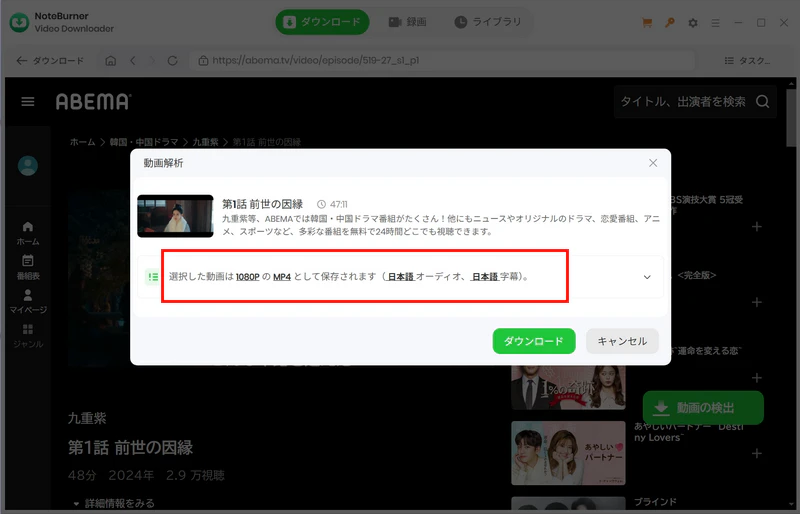This screenshot has height=514, width=800.
Task: Click the 九重紫 series title text
Action: tap(87, 418)
